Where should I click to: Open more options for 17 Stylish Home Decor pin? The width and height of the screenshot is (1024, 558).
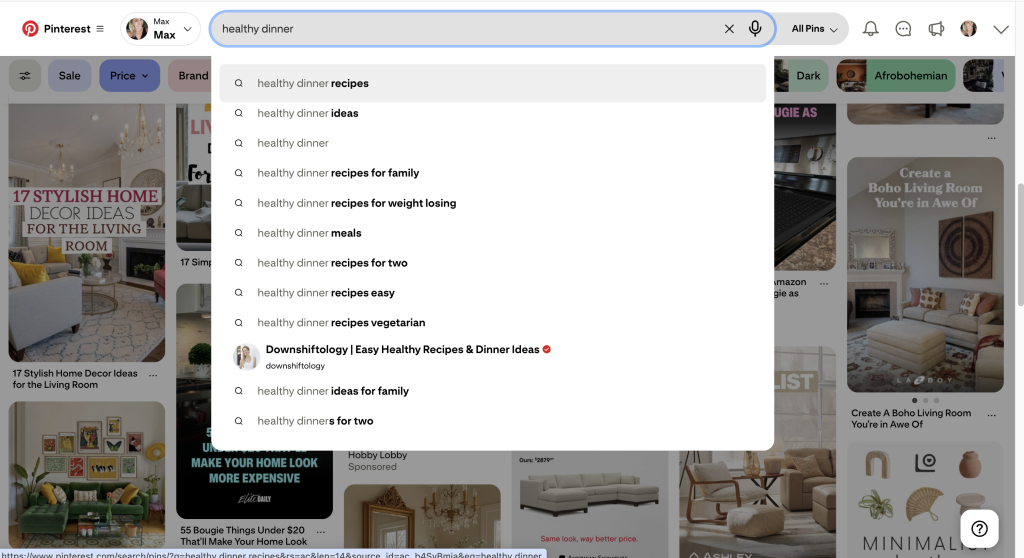tap(153, 375)
